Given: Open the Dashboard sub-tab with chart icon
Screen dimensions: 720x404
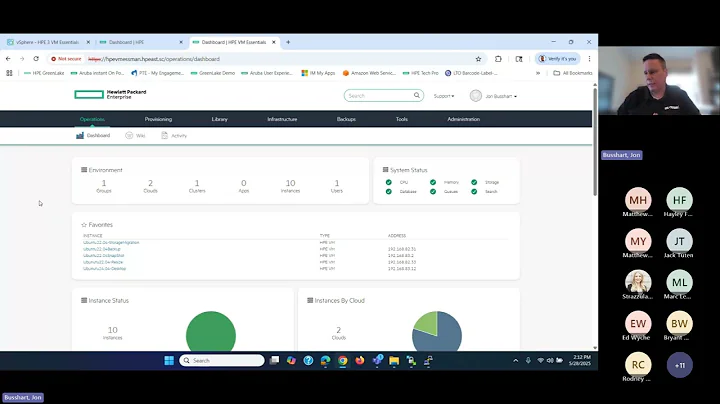Looking at the screenshot, I should pyautogui.click(x=93, y=135).
